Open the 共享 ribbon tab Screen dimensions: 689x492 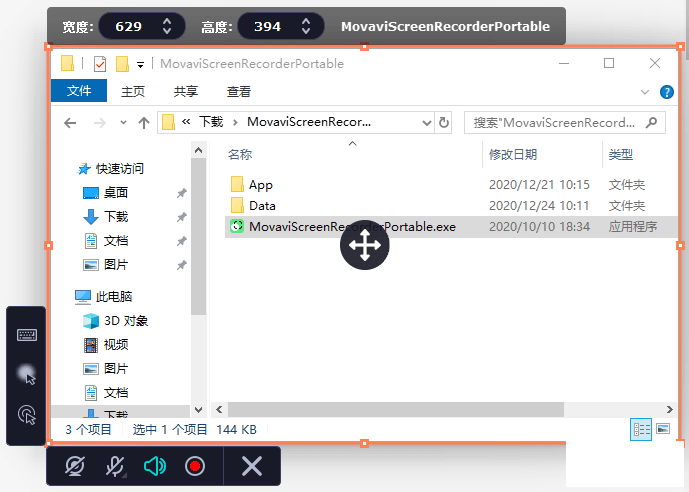tap(186, 91)
